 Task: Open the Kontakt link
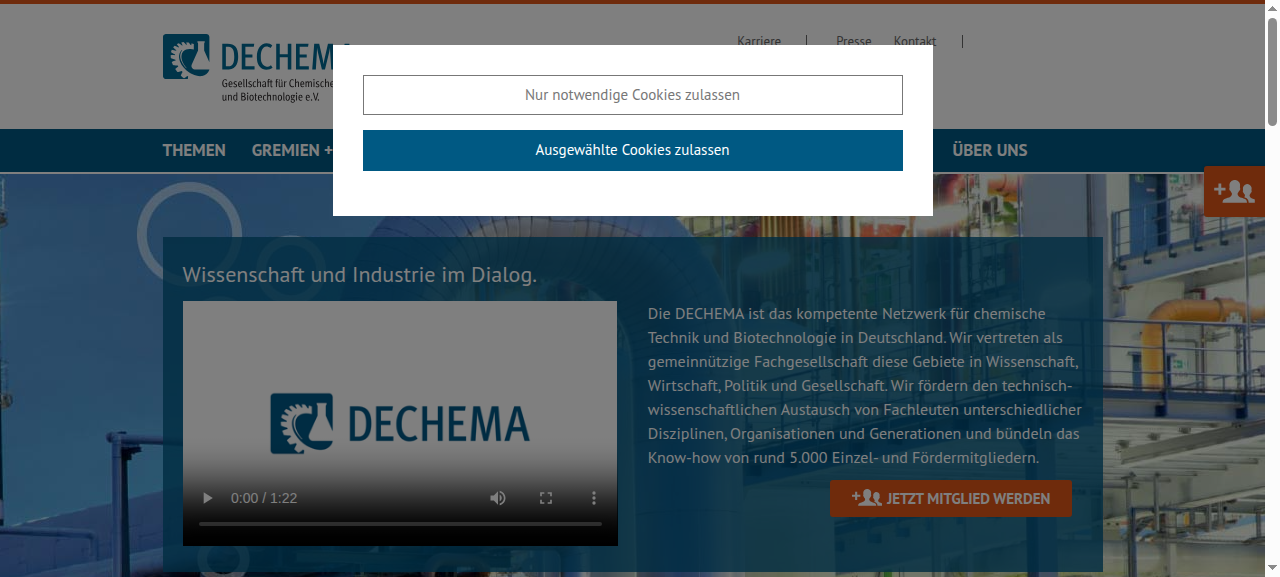915,41
